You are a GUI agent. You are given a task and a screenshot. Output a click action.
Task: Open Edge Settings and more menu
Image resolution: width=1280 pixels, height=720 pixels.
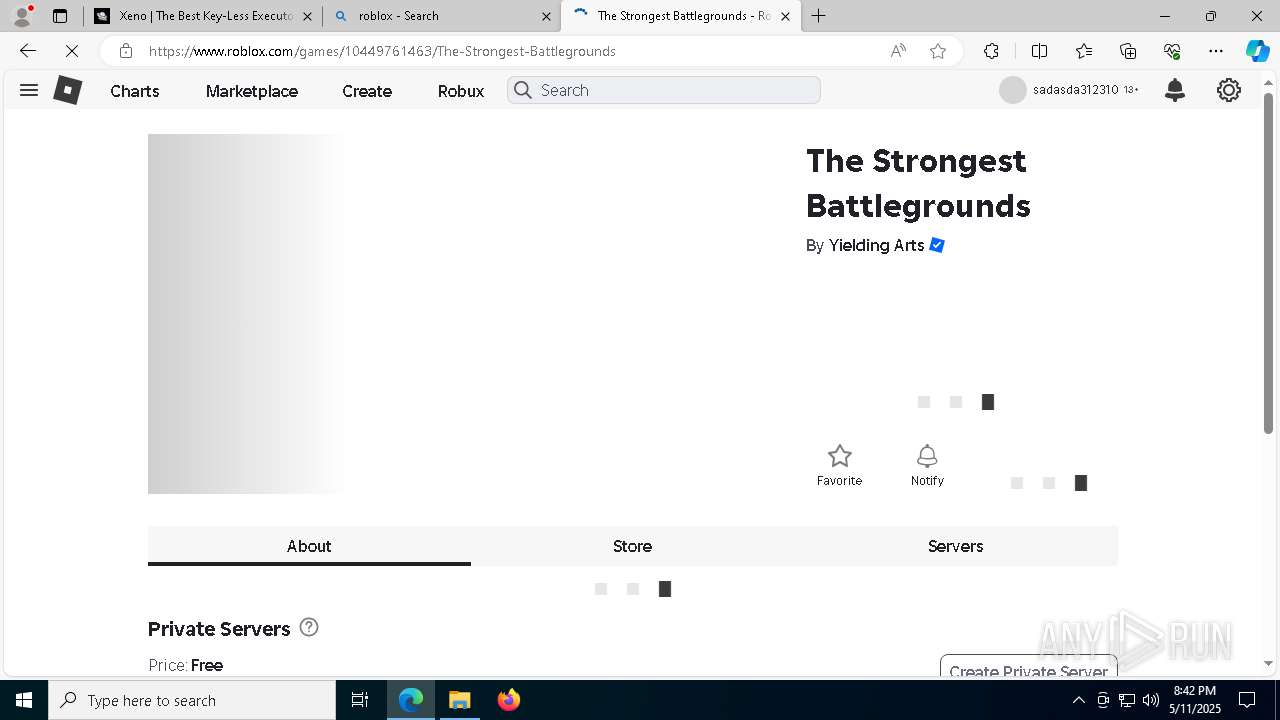coord(1216,51)
